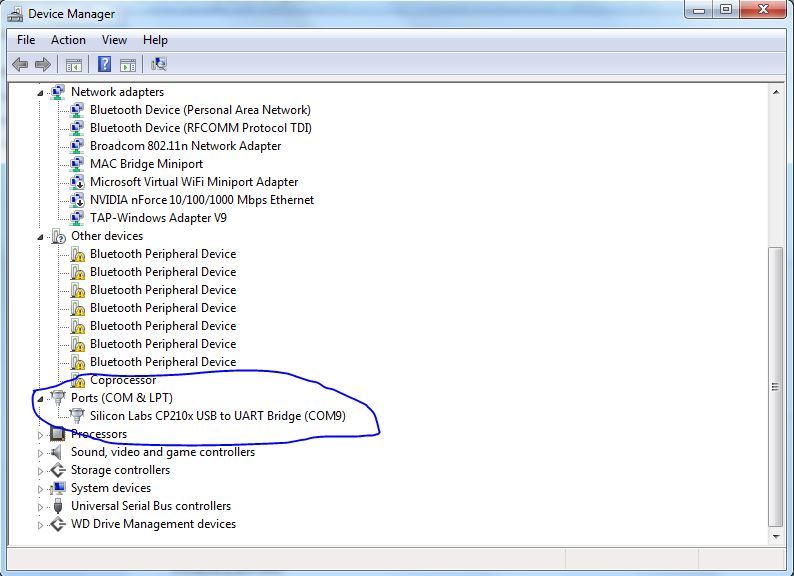The width and height of the screenshot is (794, 576).
Task: Open the Action menu
Action: (68, 40)
